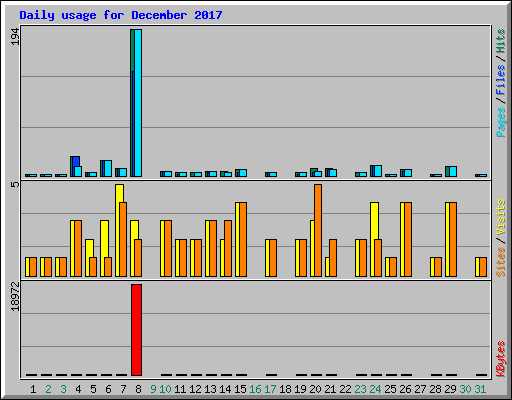Click the tall cyan hits bar for day 8

point(138,103)
